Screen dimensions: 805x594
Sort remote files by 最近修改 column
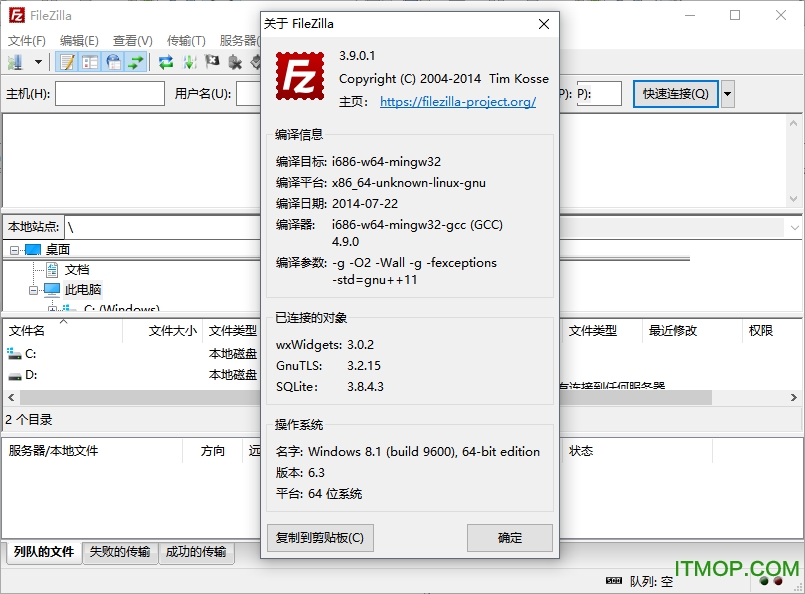692,331
